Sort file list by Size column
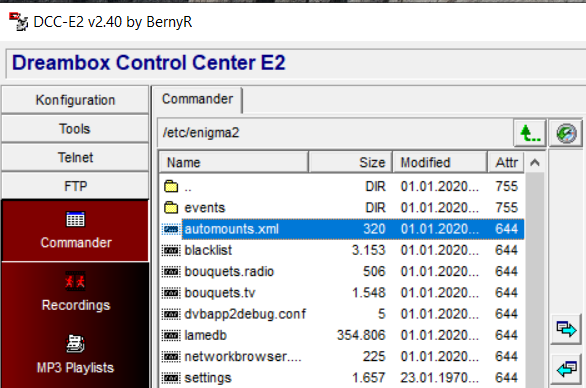586x388 pixels. [351, 162]
